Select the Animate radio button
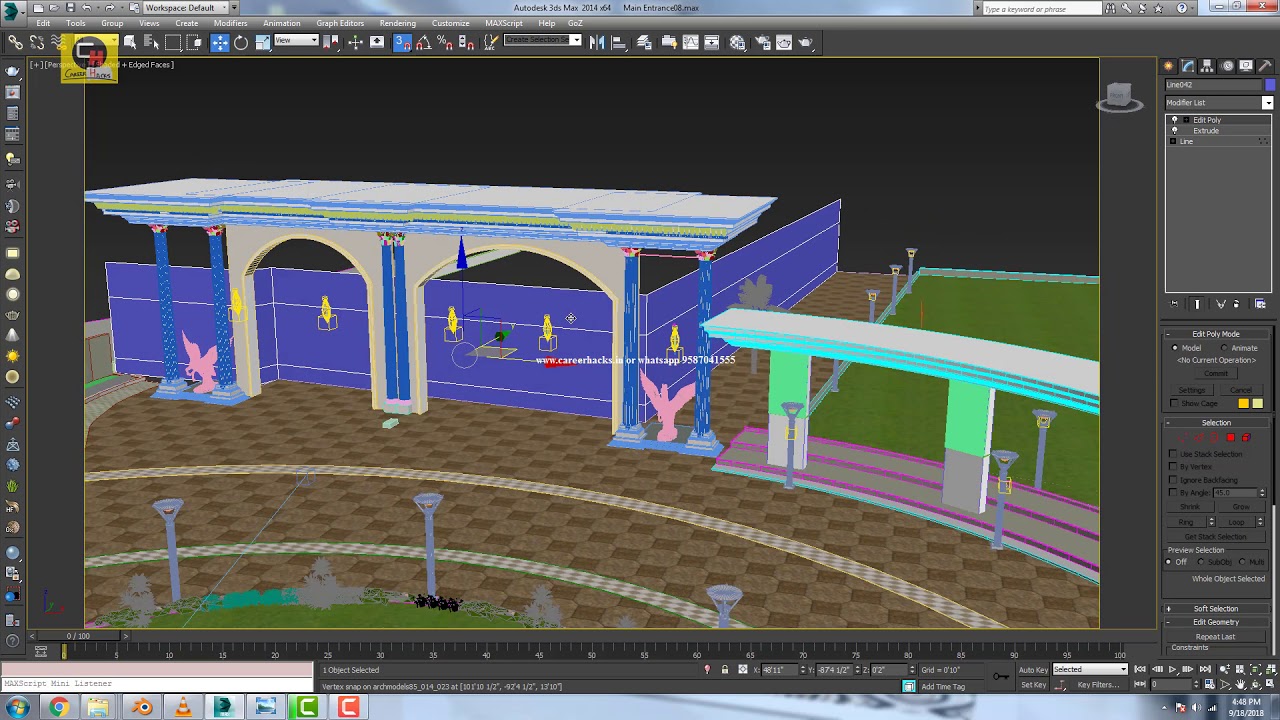Image resolution: width=1280 pixels, height=720 pixels. click(x=1225, y=348)
